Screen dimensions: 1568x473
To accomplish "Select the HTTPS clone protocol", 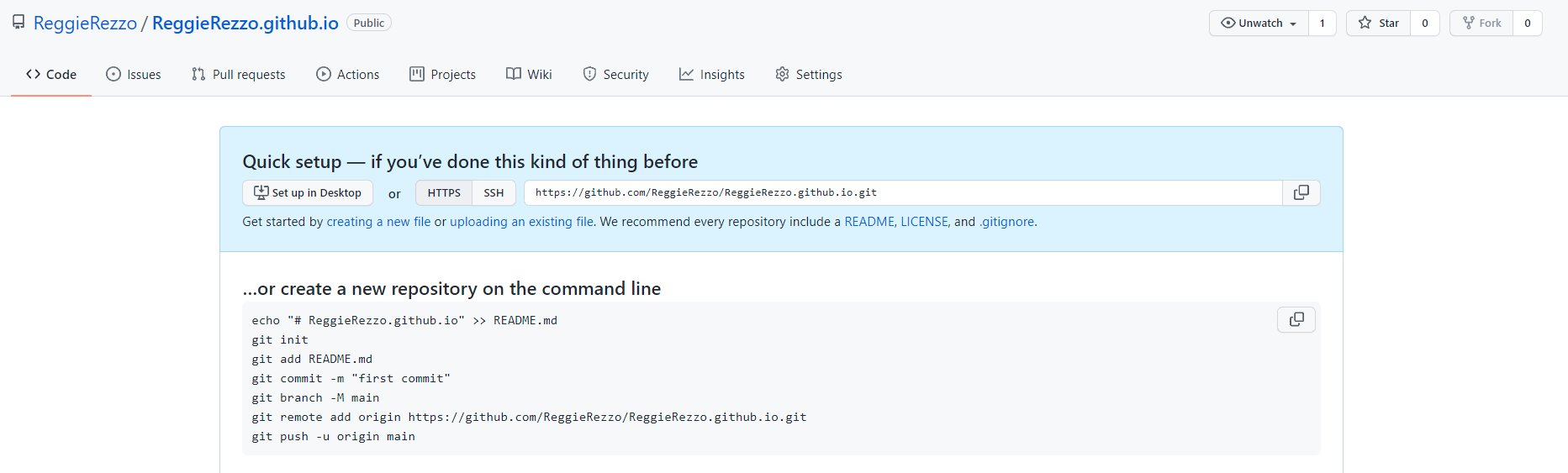I will (x=444, y=192).
